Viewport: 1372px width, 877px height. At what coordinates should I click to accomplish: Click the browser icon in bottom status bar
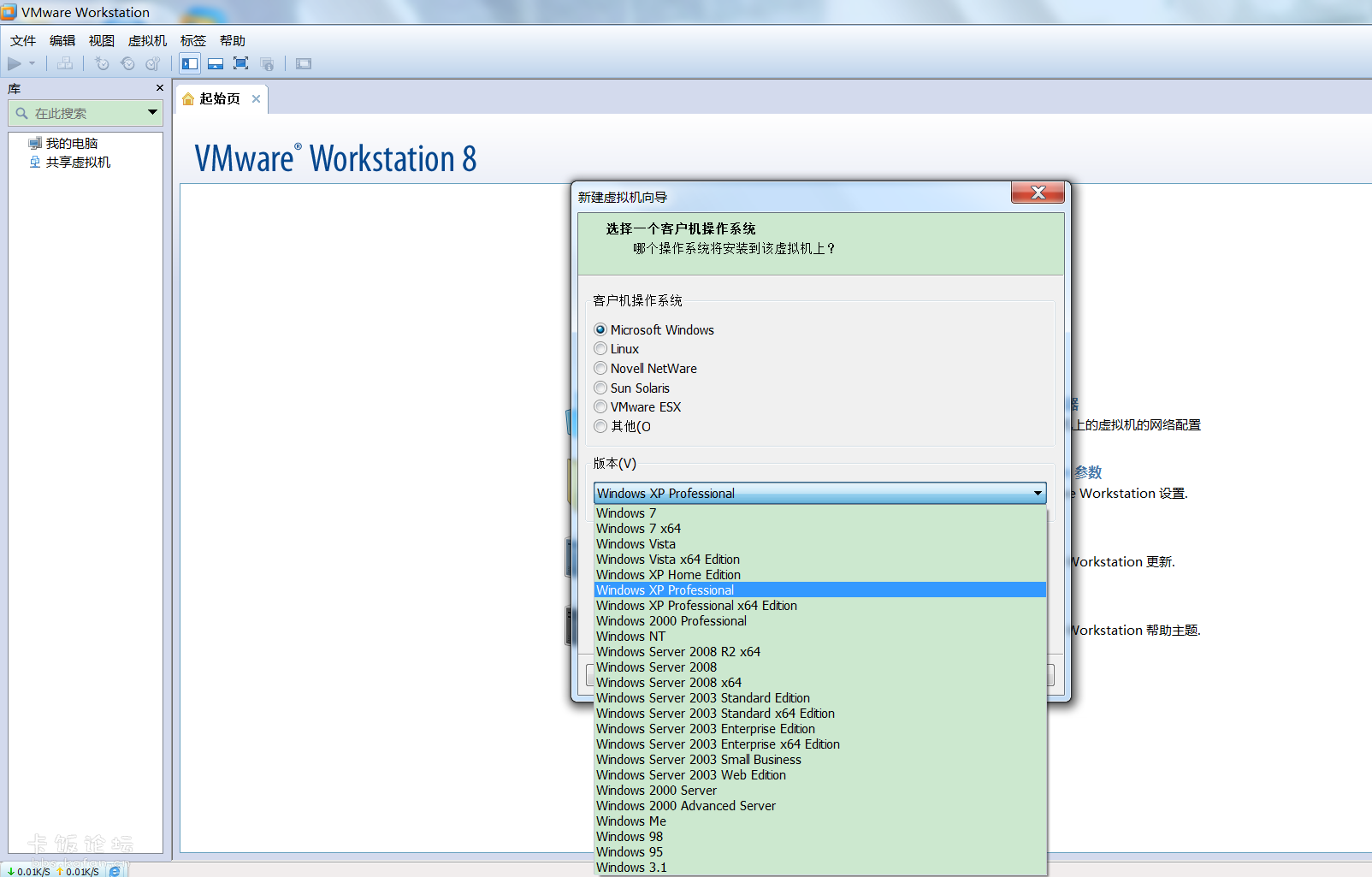(115, 871)
